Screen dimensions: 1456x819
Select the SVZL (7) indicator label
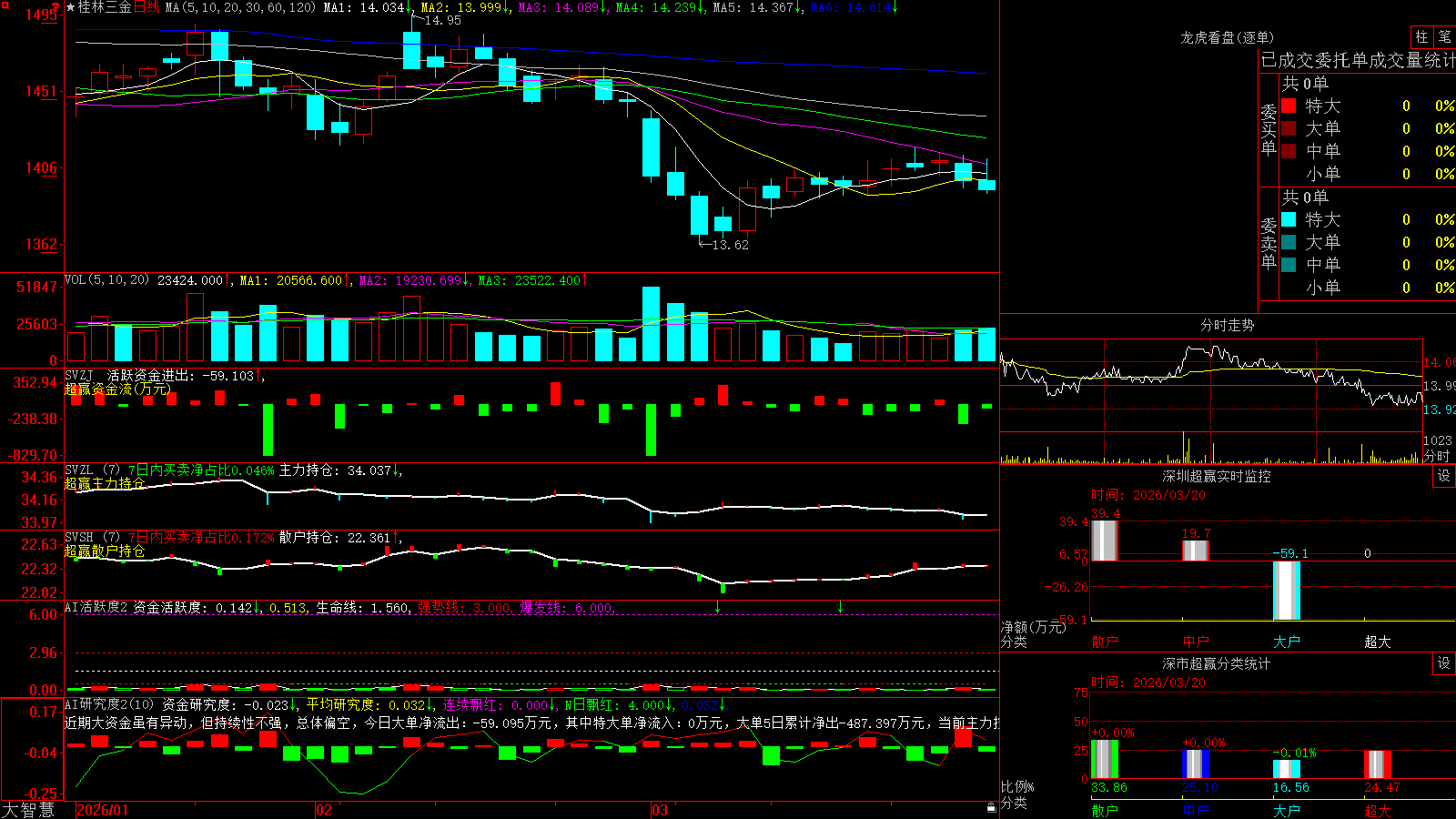[92, 470]
